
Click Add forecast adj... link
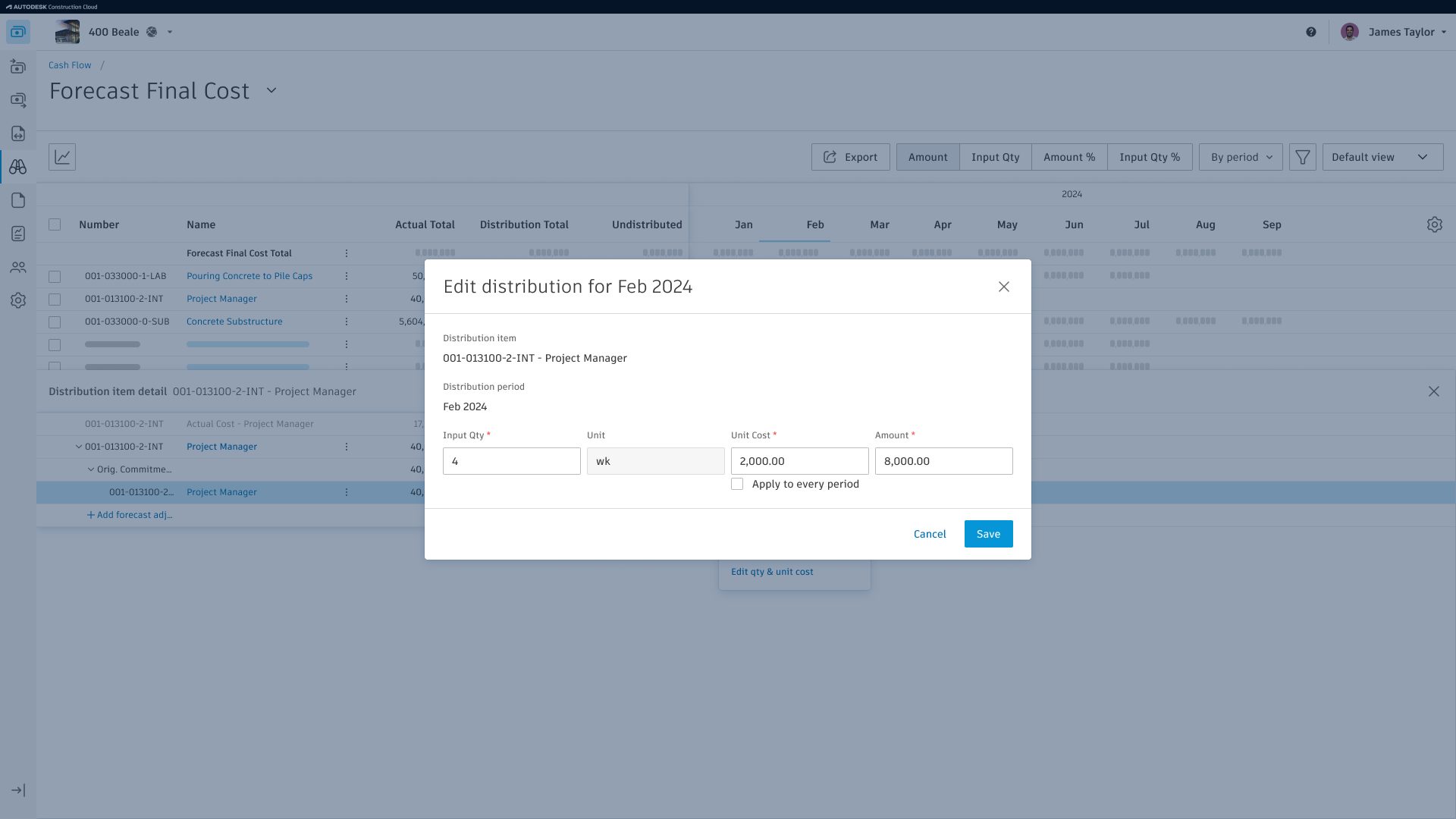(x=130, y=515)
